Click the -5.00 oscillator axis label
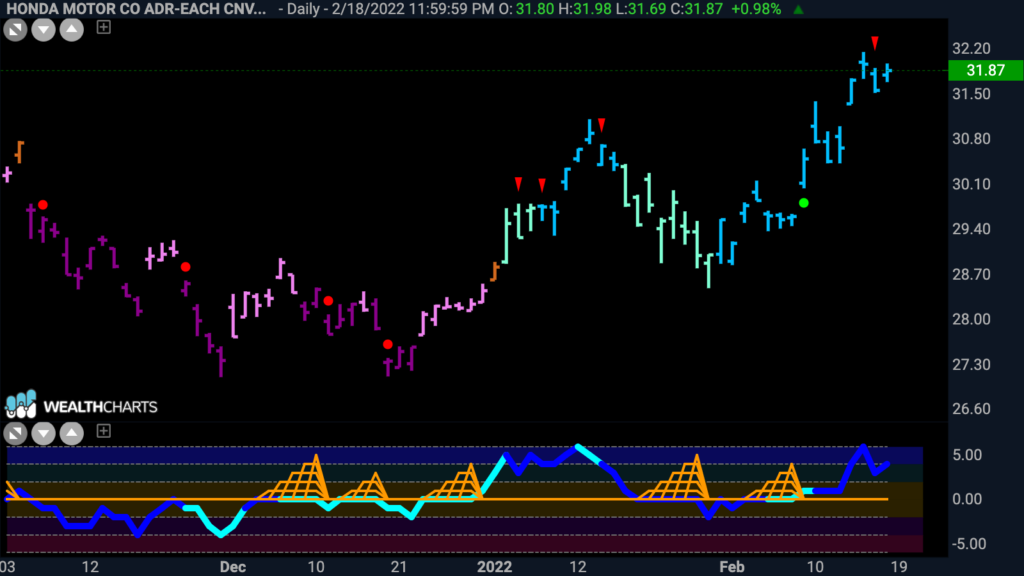 (968, 543)
